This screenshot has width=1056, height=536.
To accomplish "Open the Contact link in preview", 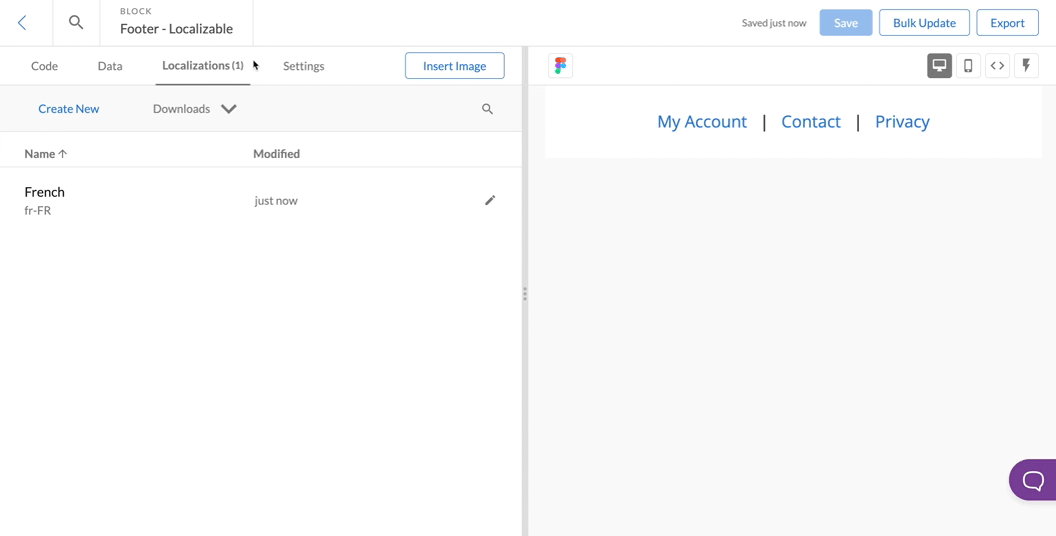I will point(811,121).
